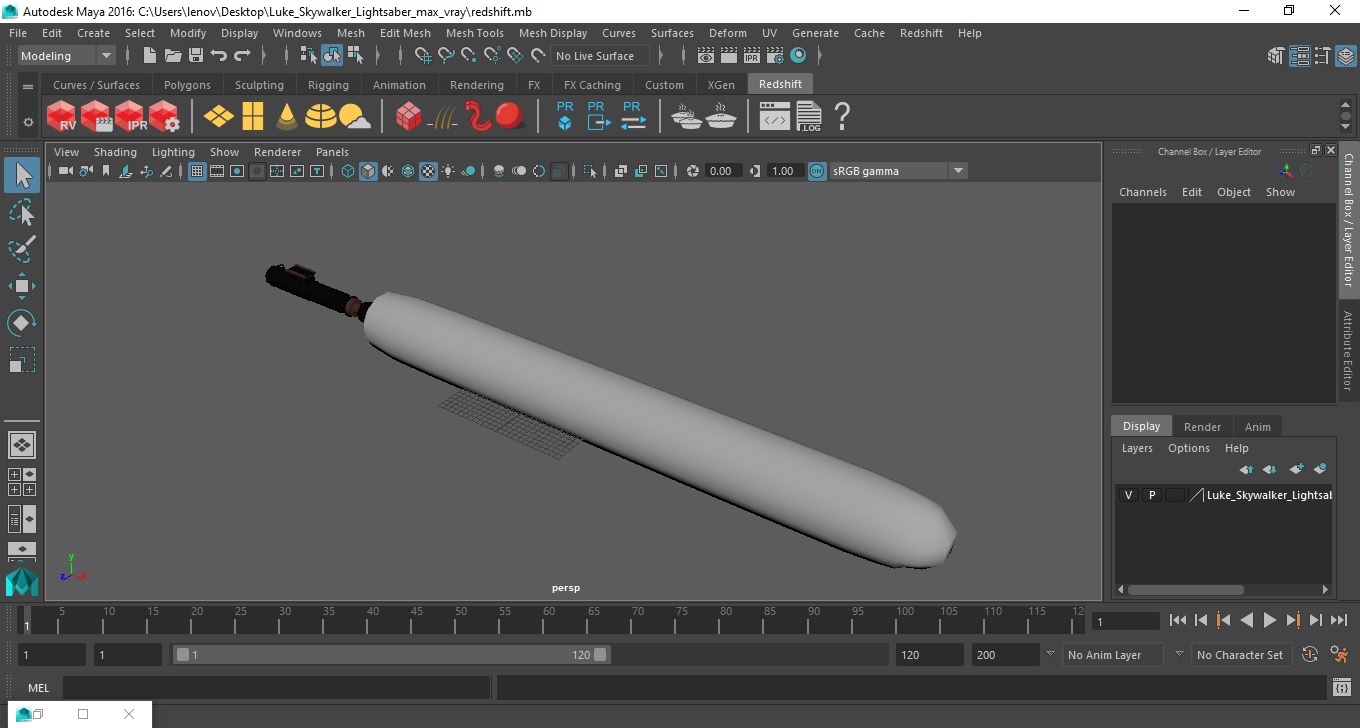
Task: Redo action arrow icon
Action: (242, 56)
